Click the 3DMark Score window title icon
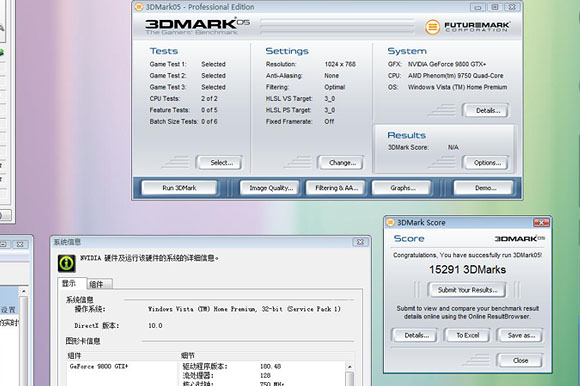The image size is (580, 386). pyautogui.click(x=390, y=222)
